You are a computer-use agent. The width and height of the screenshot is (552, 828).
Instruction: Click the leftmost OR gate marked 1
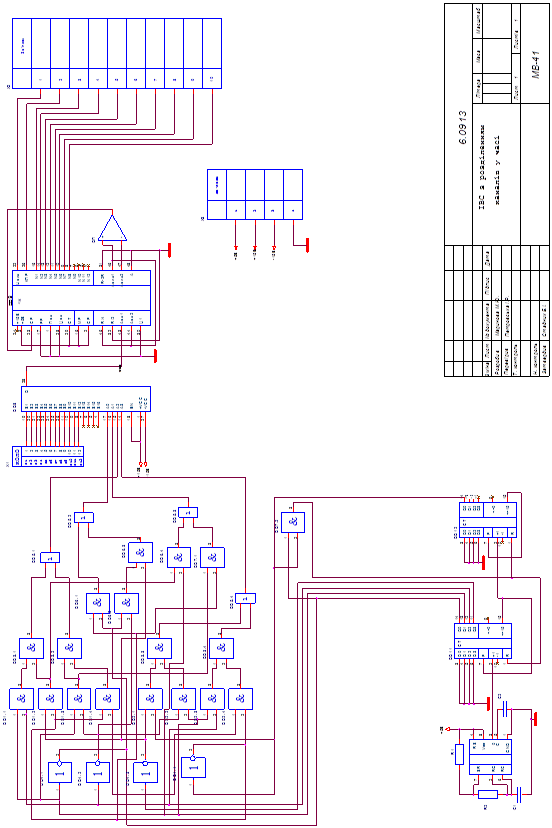tap(60, 771)
